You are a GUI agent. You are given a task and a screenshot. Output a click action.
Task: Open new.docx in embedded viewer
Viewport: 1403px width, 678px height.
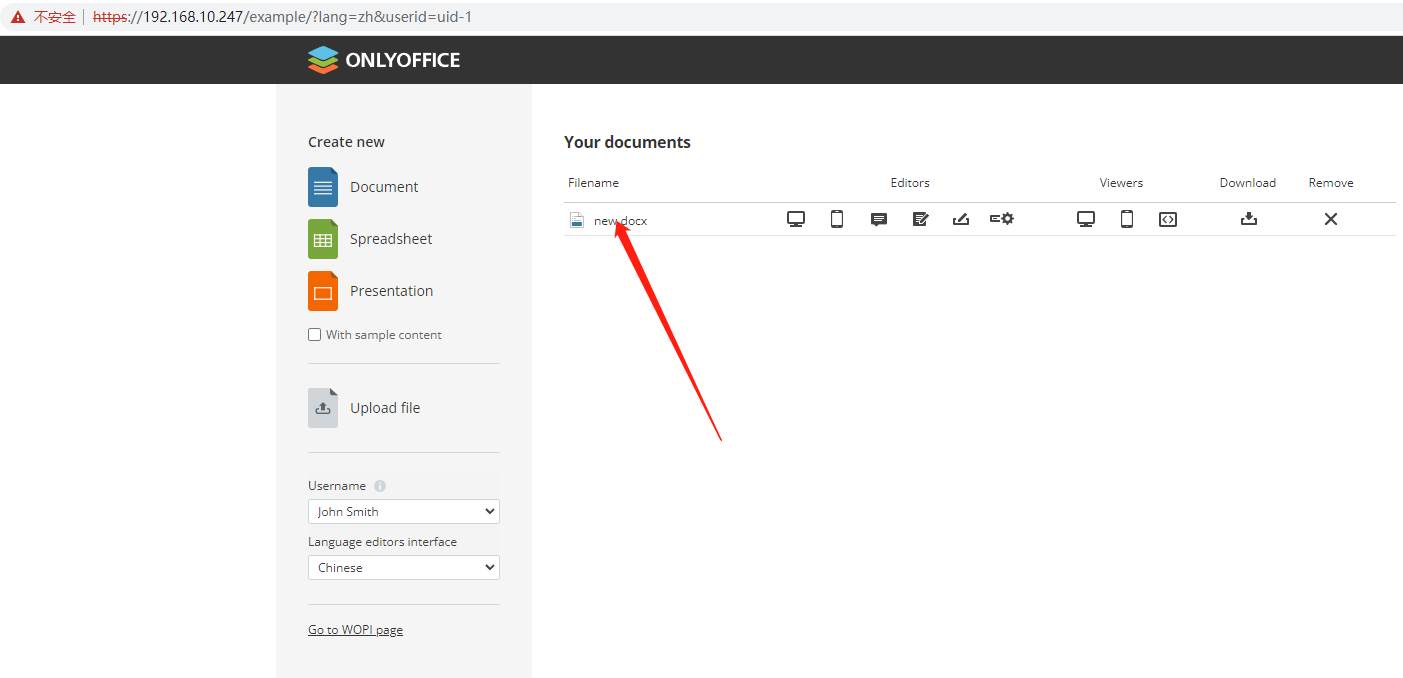click(1168, 219)
